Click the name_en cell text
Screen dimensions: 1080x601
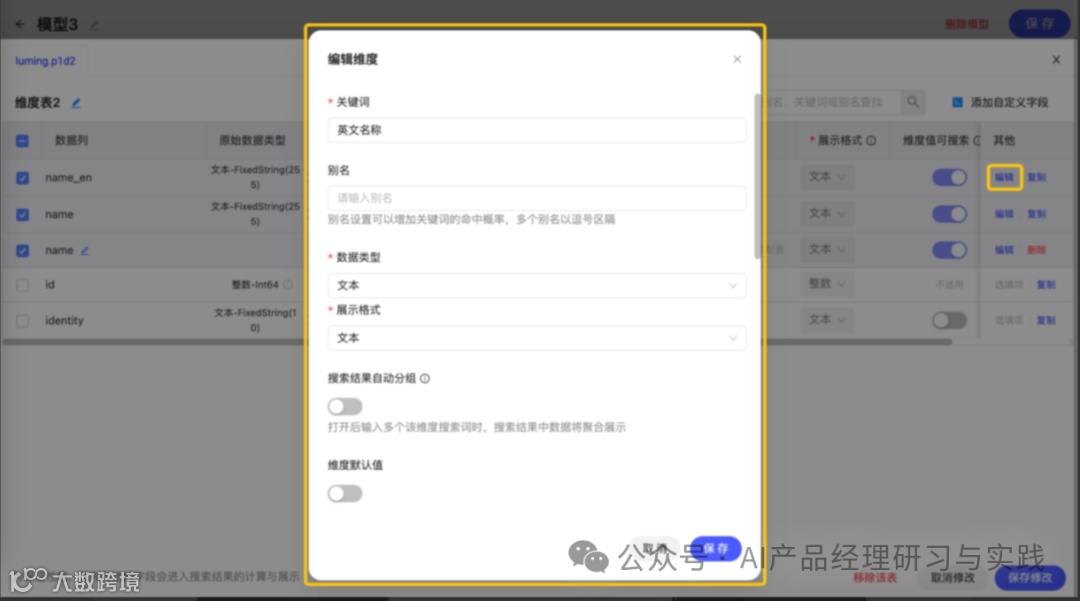point(68,178)
